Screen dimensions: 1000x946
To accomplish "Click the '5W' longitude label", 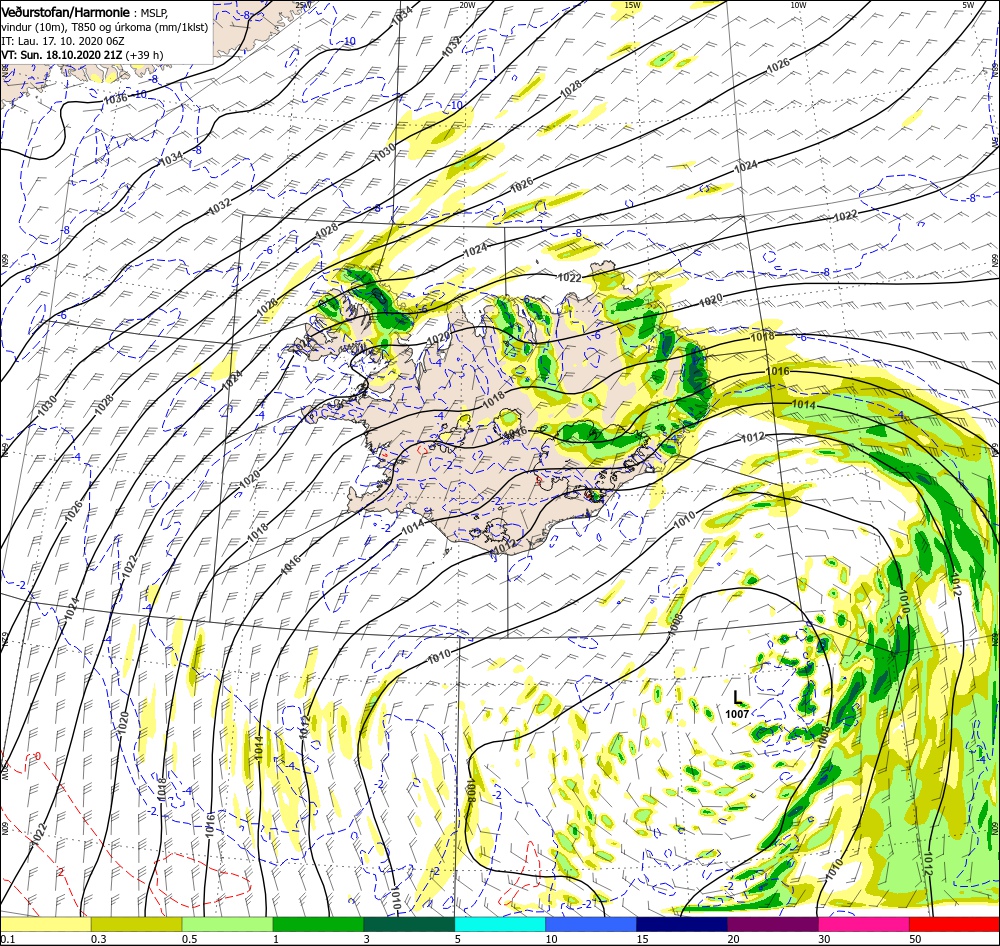I will 968,5.
